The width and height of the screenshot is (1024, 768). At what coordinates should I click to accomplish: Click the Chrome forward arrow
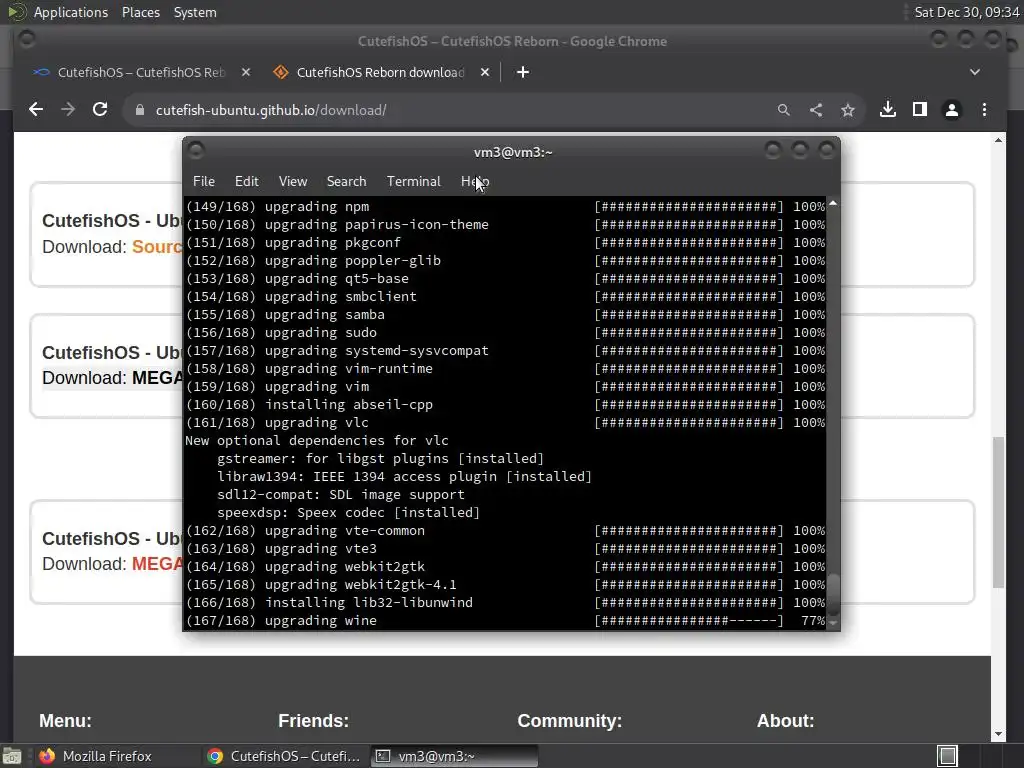pyautogui.click(x=68, y=110)
